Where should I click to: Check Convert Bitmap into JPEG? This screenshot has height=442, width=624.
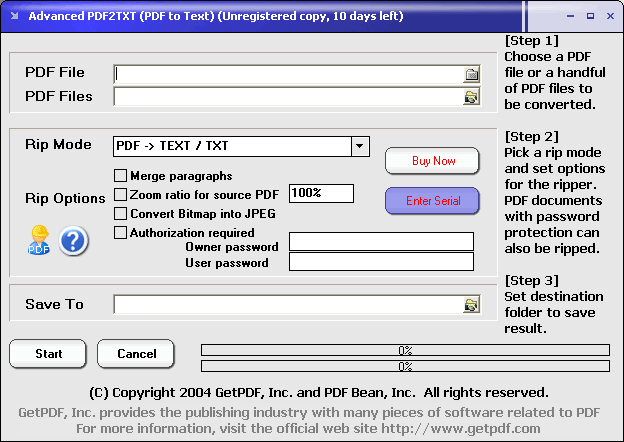[x=121, y=213]
